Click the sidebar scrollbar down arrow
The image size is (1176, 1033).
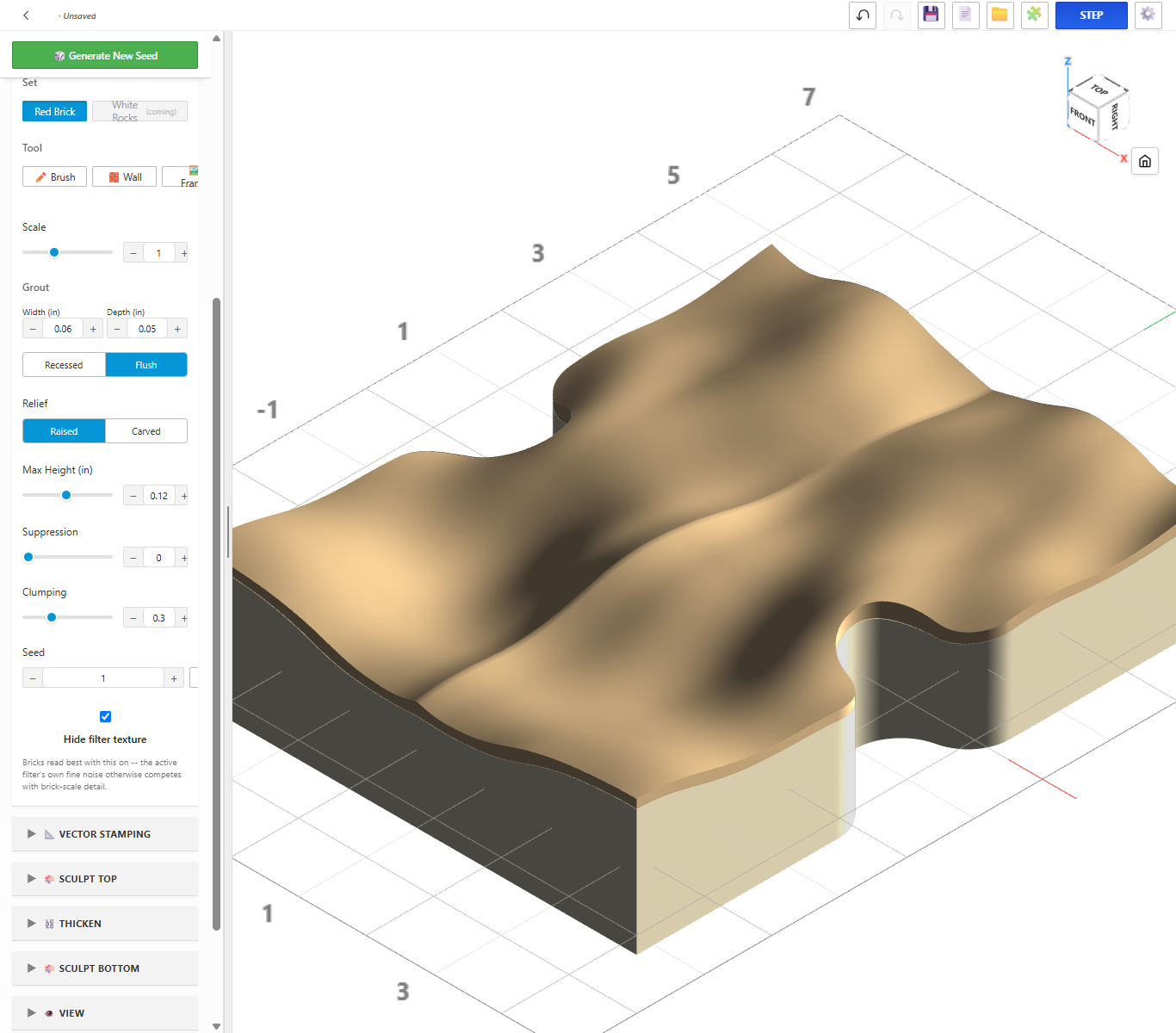(216, 1026)
